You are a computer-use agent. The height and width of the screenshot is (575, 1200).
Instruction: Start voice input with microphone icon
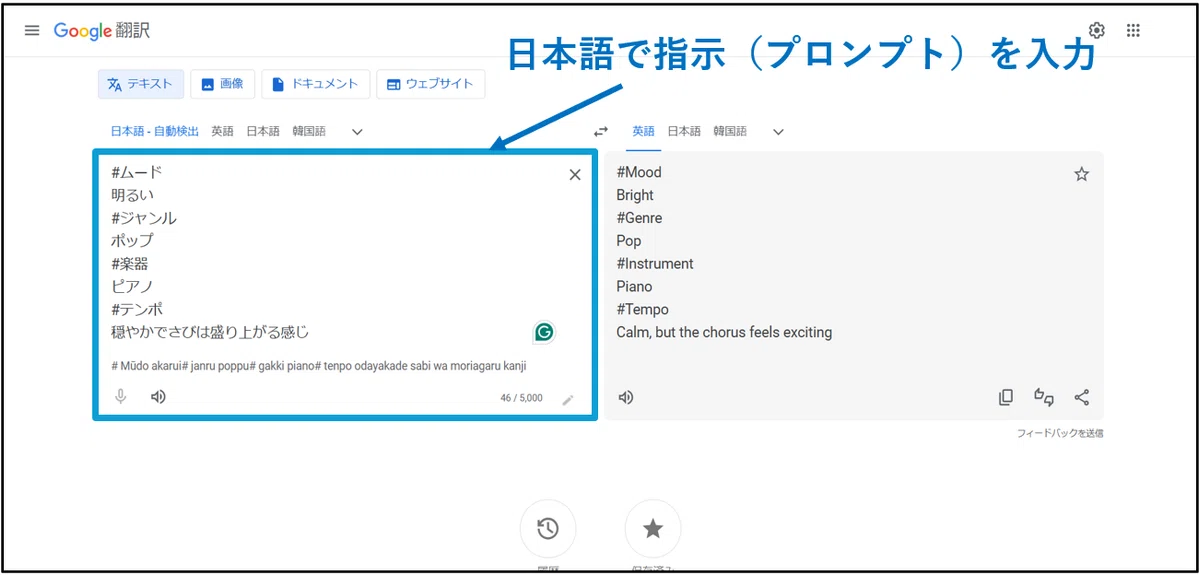pyautogui.click(x=121, y=397)
